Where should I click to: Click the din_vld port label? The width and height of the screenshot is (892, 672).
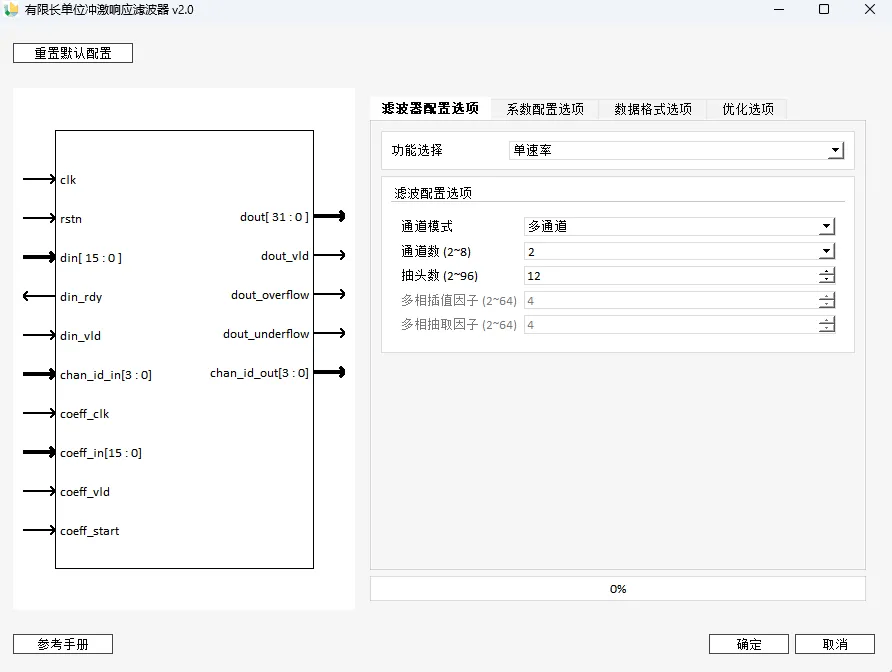(x=80, y=336)
